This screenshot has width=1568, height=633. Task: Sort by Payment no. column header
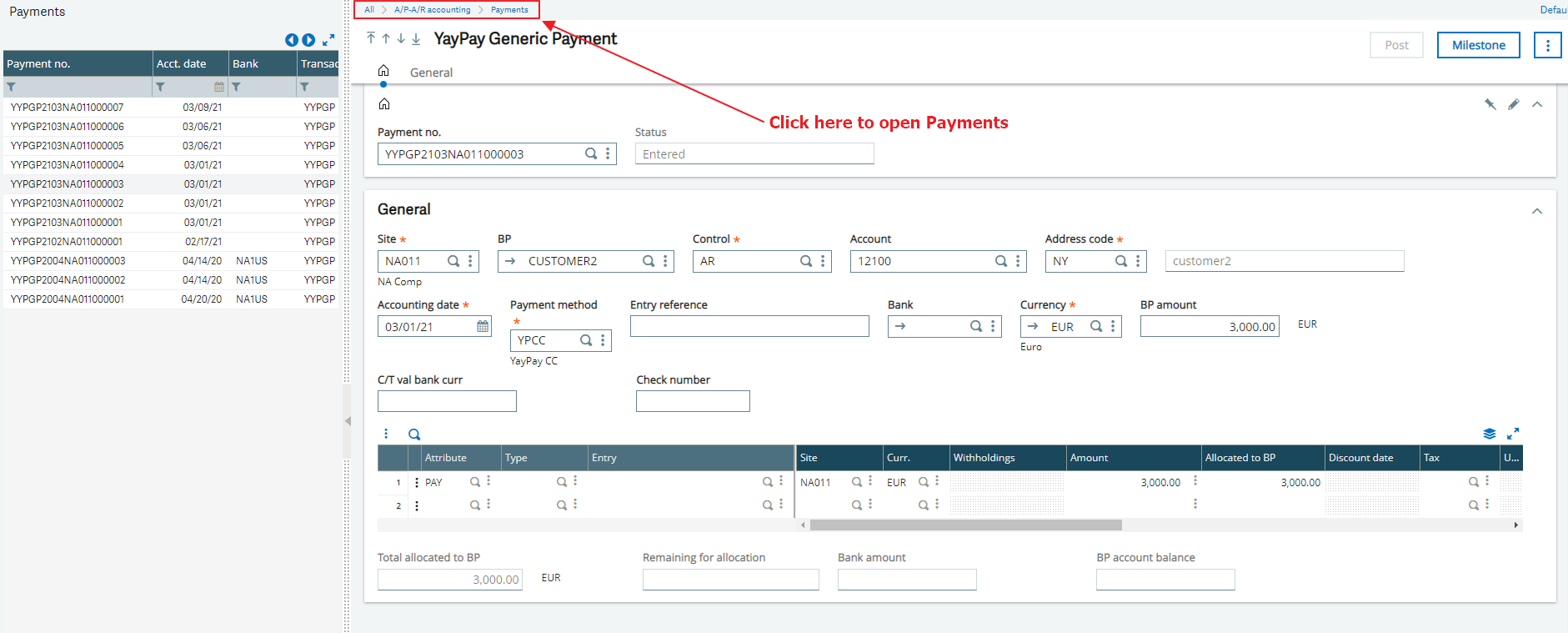(78, 63)
